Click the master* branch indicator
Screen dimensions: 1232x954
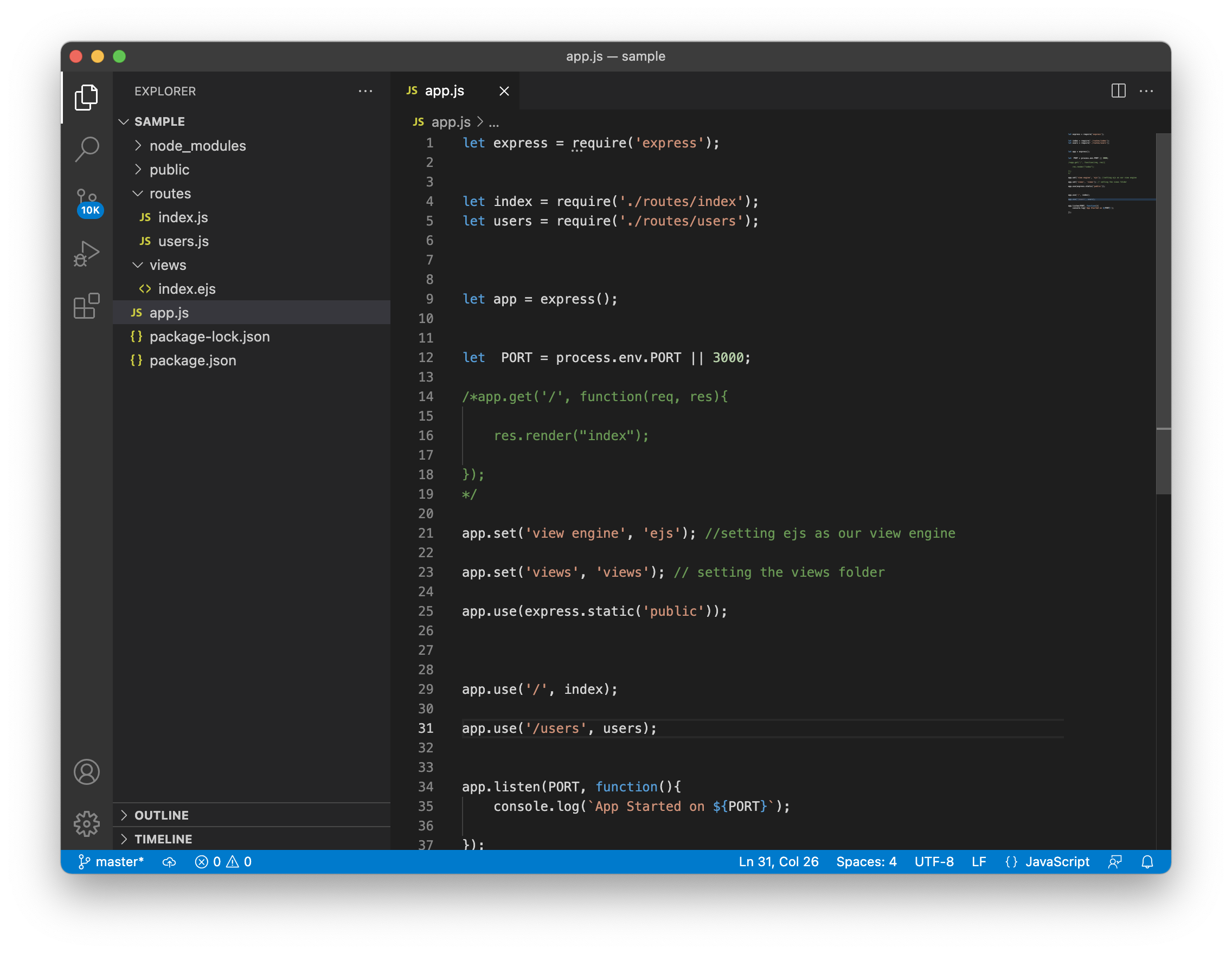point(112,861)
